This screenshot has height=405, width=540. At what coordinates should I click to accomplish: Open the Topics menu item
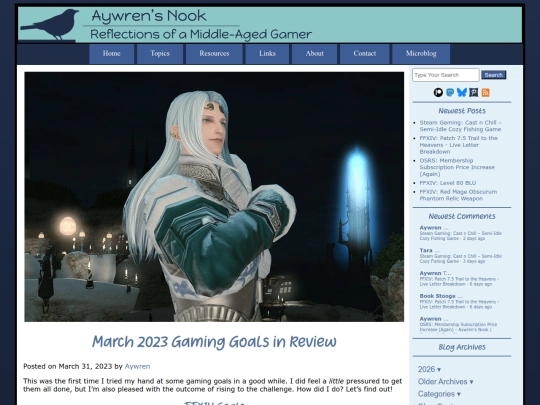[160, 54]
